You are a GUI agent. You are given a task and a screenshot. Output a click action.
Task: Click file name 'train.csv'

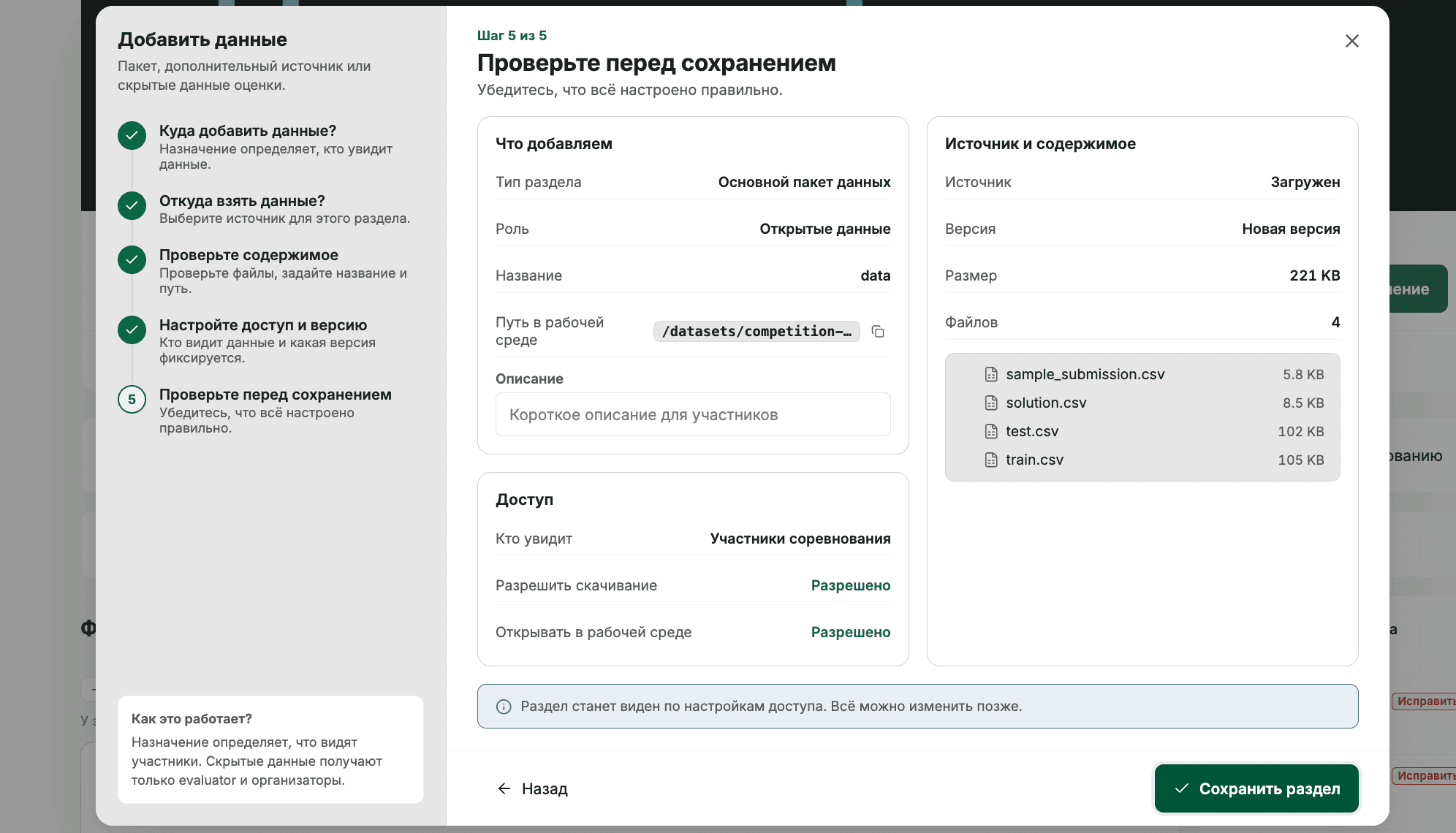(x=1034, y=460)
